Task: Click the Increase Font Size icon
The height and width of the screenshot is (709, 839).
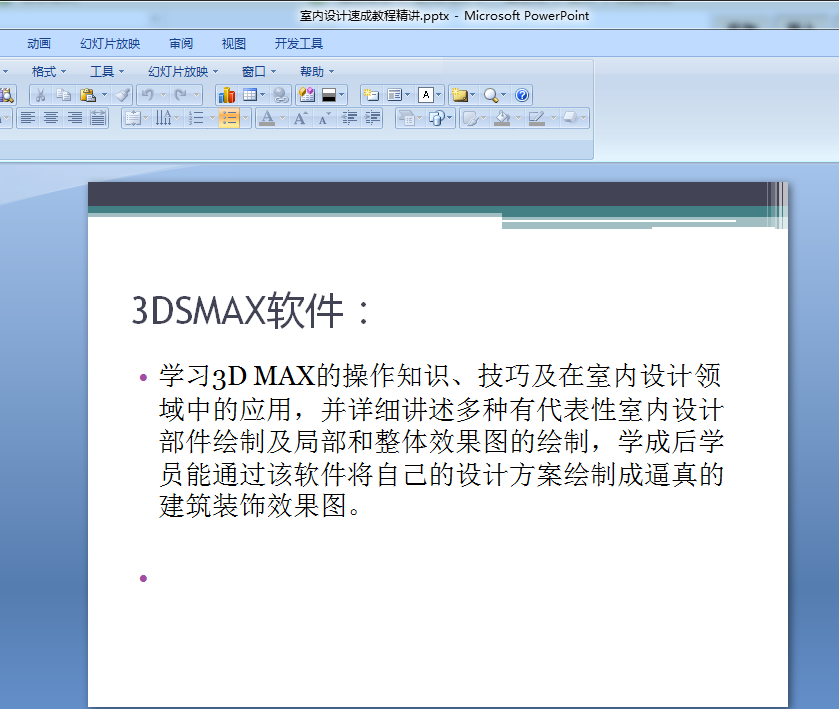Action: (x=300, y=118)
